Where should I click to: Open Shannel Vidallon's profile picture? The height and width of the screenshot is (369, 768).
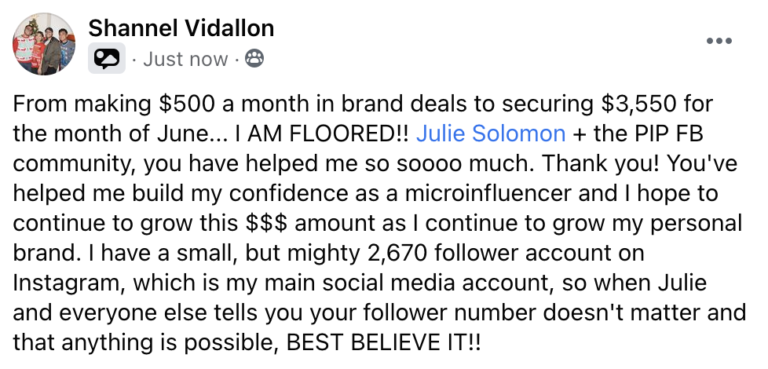tap(44, 44)
